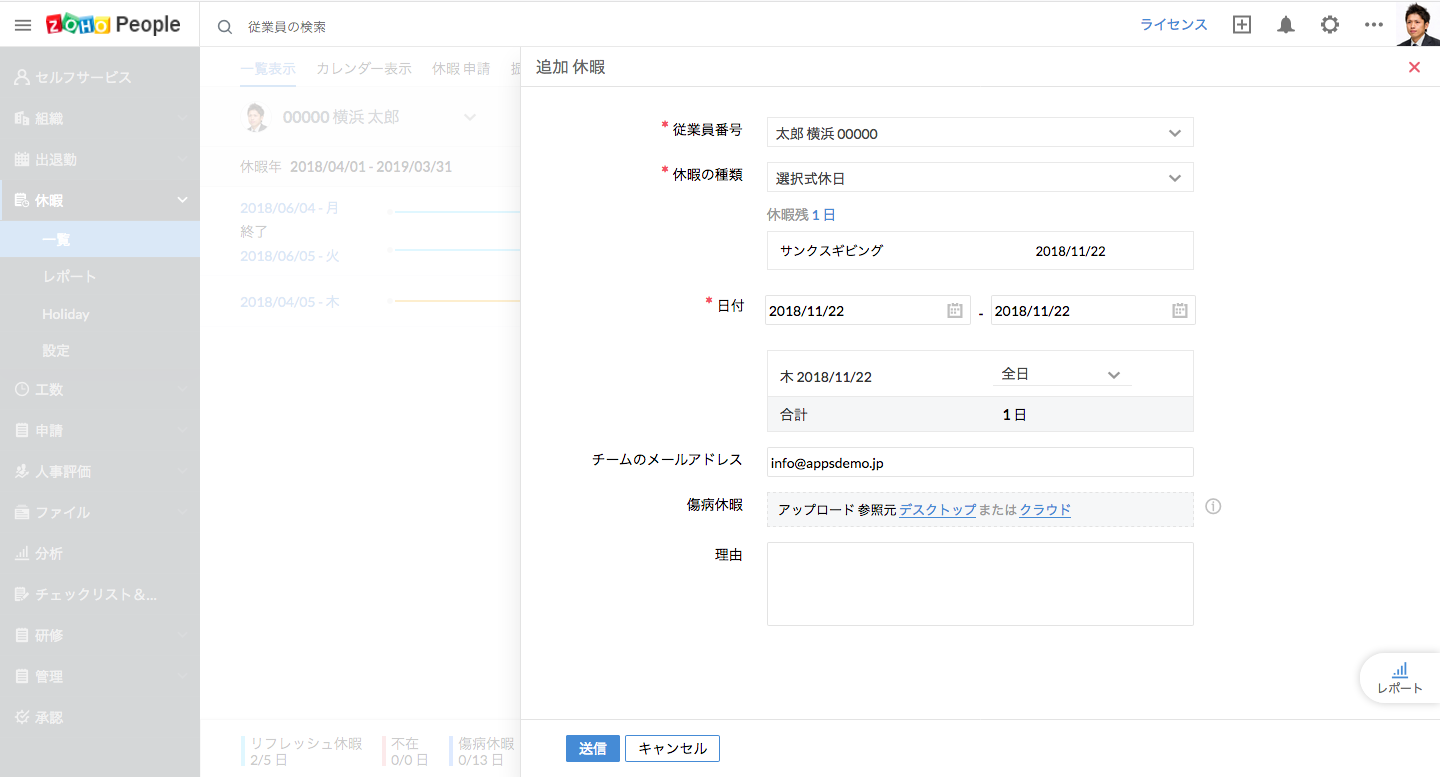
Task: Expand the 従業員番号 dropdown
Action: click(x=1174, y=133)
